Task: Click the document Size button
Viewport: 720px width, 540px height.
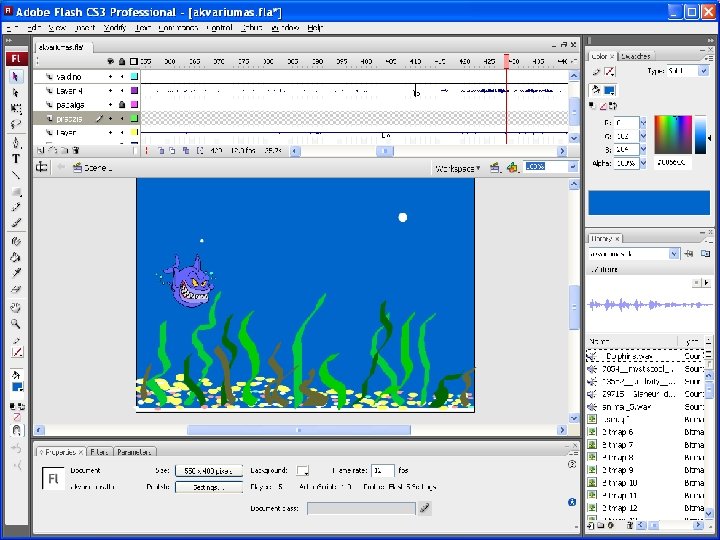Action: click(208, 470)
